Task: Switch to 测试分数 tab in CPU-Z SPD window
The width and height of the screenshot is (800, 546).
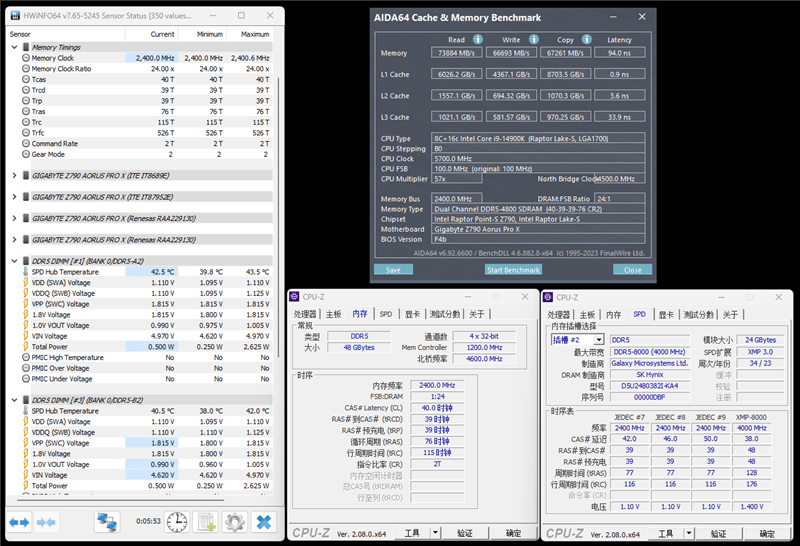Action: click(698, 315)
